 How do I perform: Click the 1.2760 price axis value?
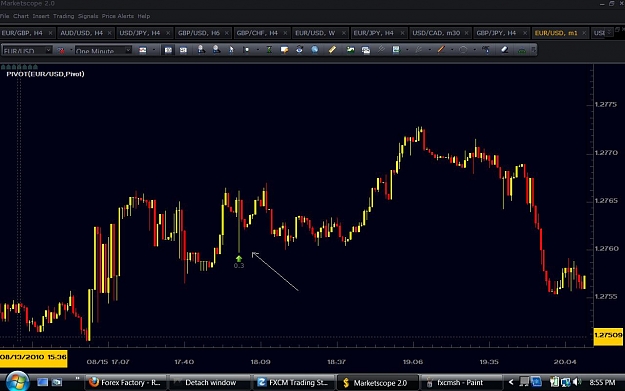pyautogui.click(x=606, y=248)
